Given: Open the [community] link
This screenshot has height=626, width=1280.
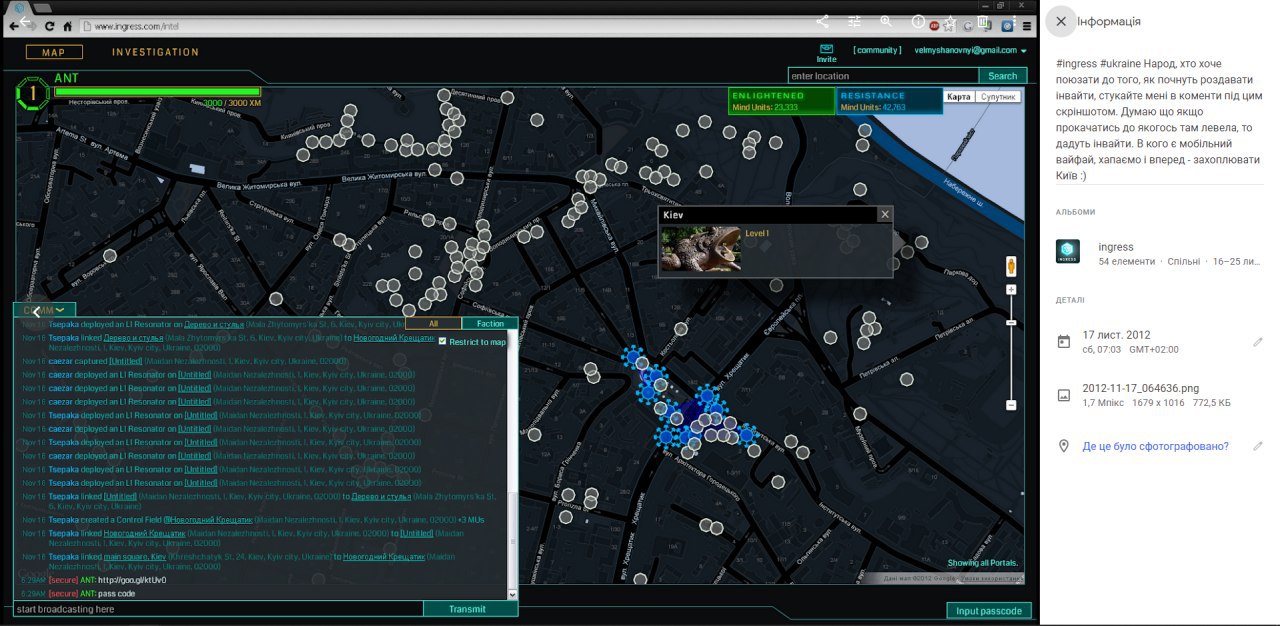Looking at the screenshot, I should click(x=877, y=50).
